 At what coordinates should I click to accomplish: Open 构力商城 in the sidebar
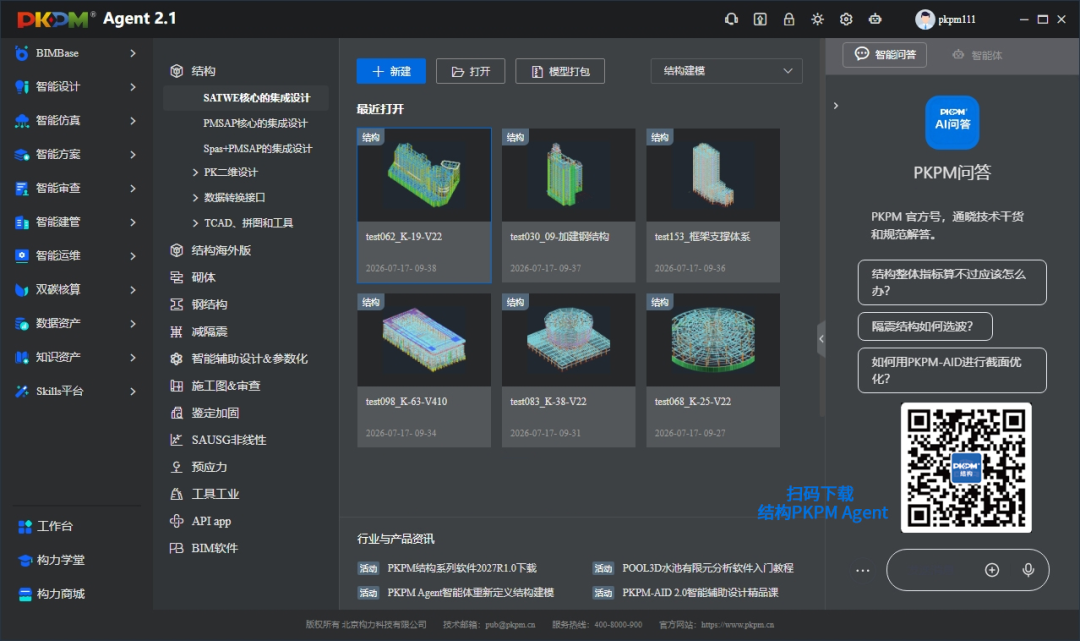[52, 593]
